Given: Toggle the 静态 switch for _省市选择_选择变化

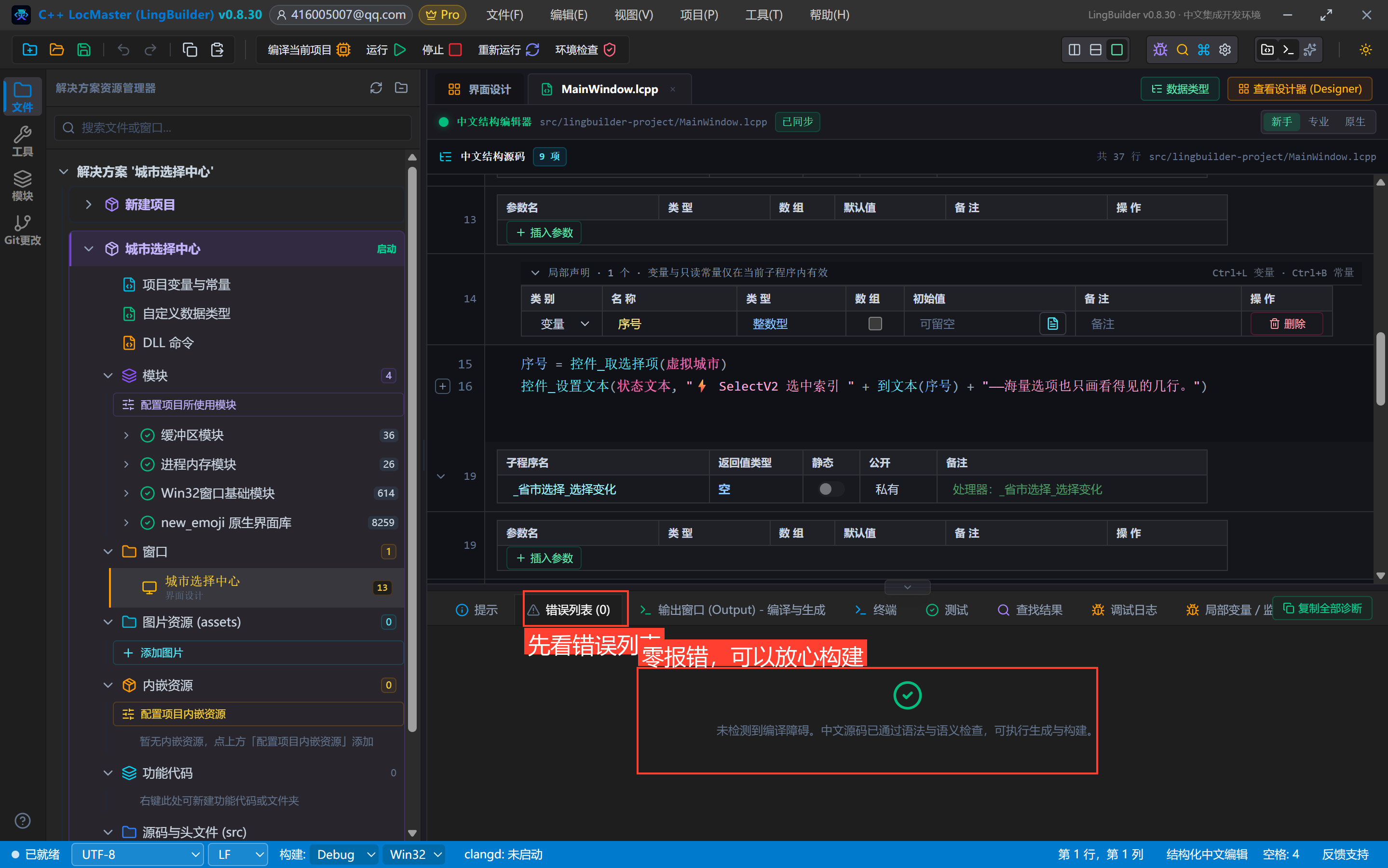Looking at the screenshot, I should point(830,489).
